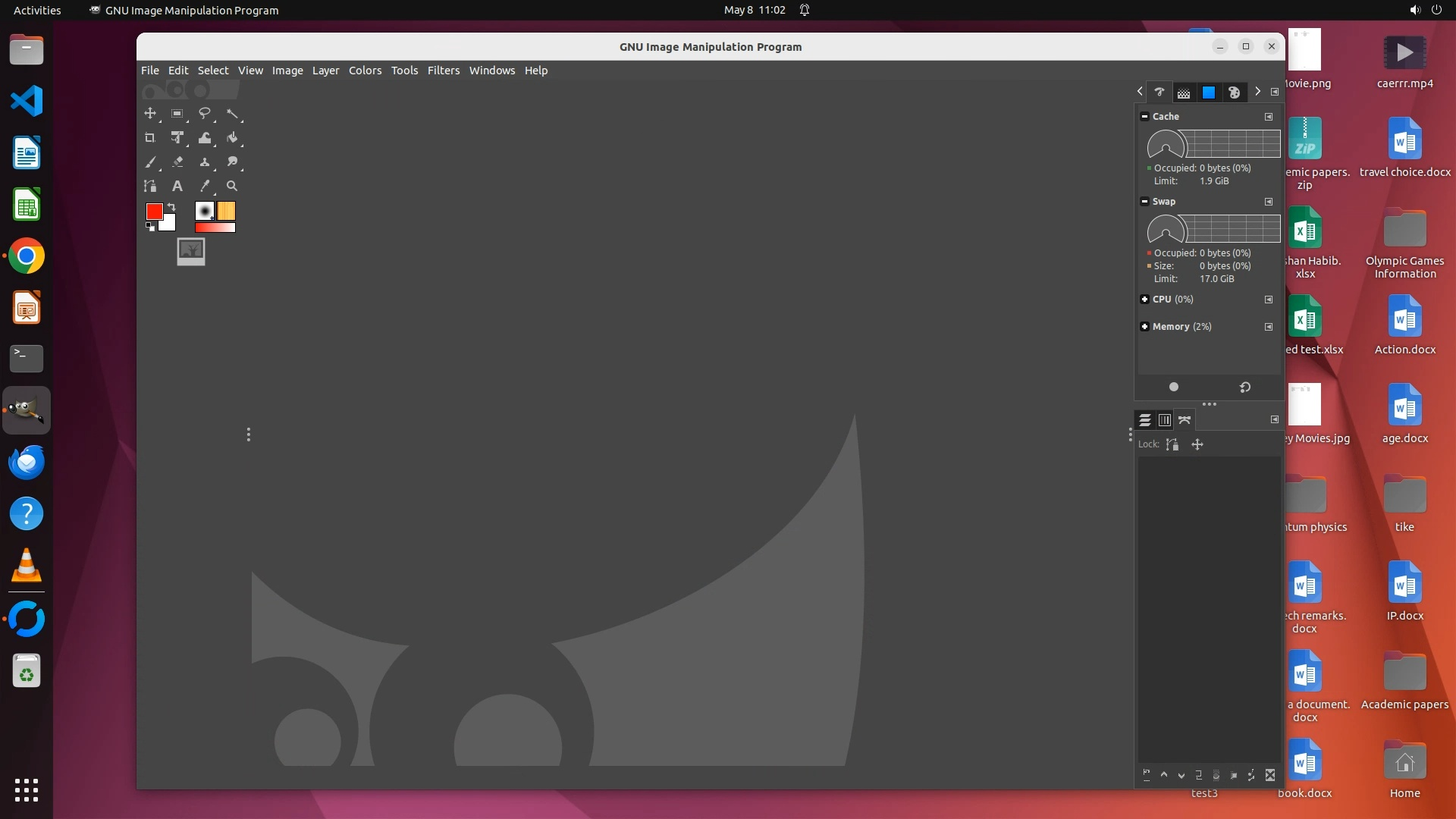Toggle the lock pixels option
1456x819 pixels.
[x=1172, y=444]
